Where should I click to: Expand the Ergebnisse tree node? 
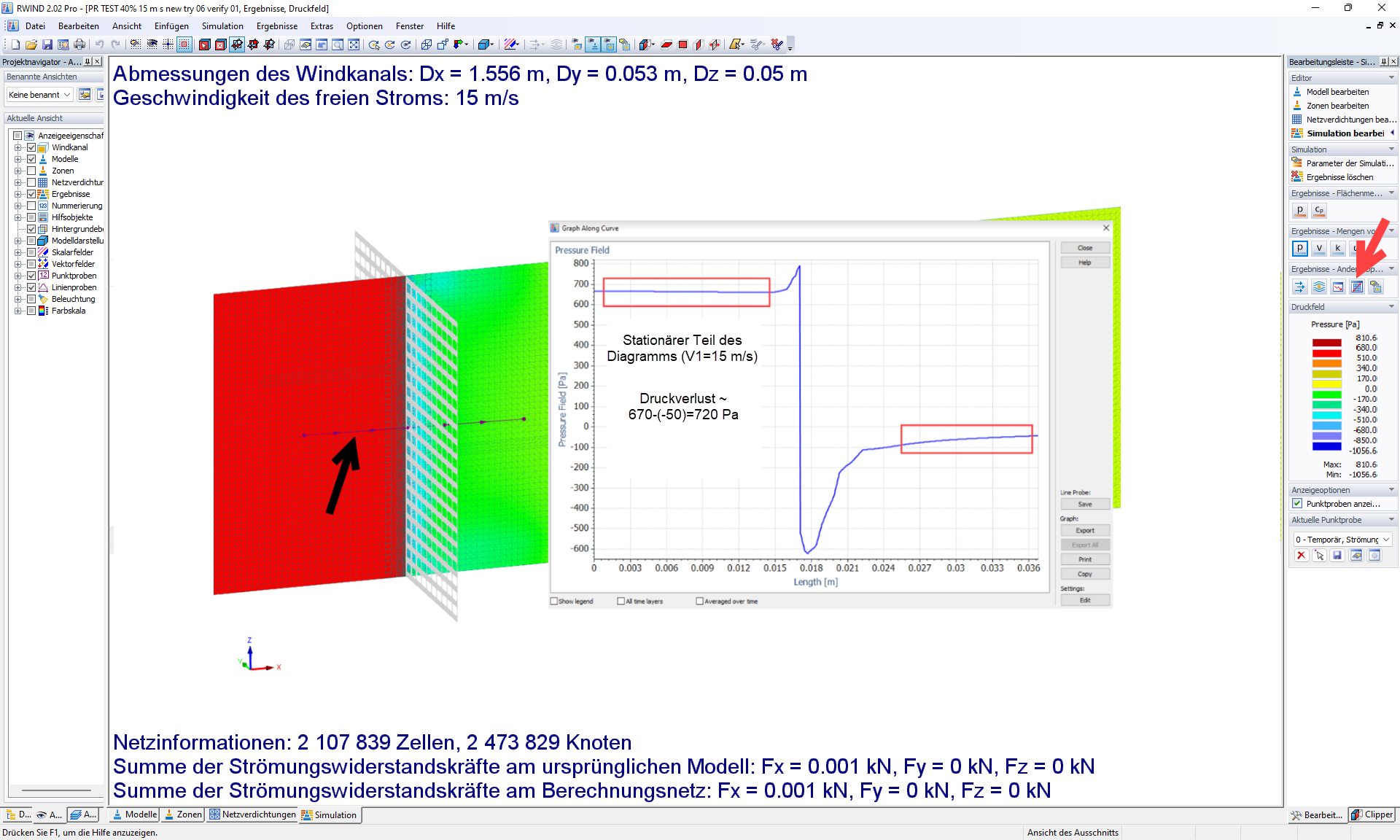[17, 194]
